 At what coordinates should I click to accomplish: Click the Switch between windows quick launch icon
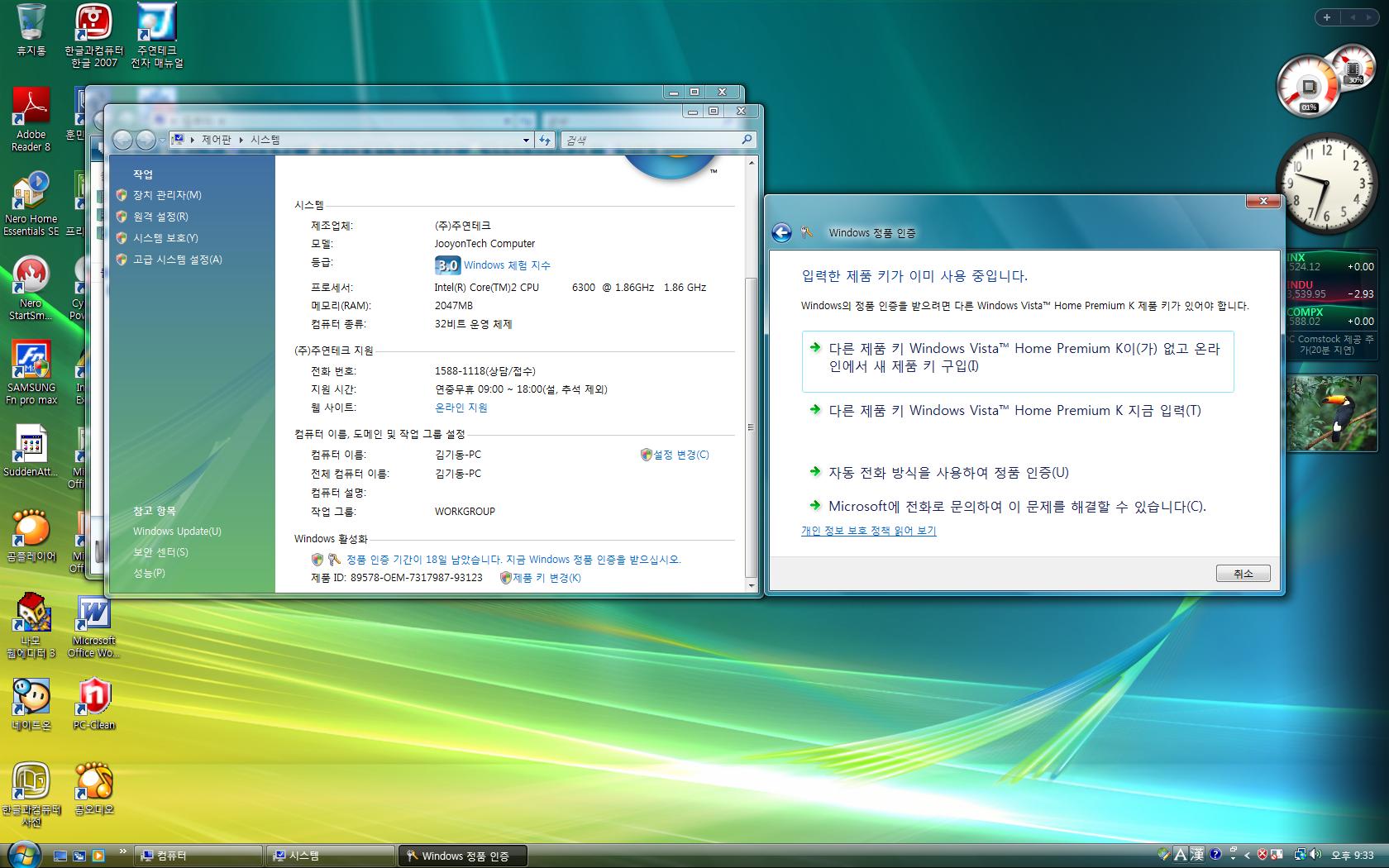click(79, 856)
